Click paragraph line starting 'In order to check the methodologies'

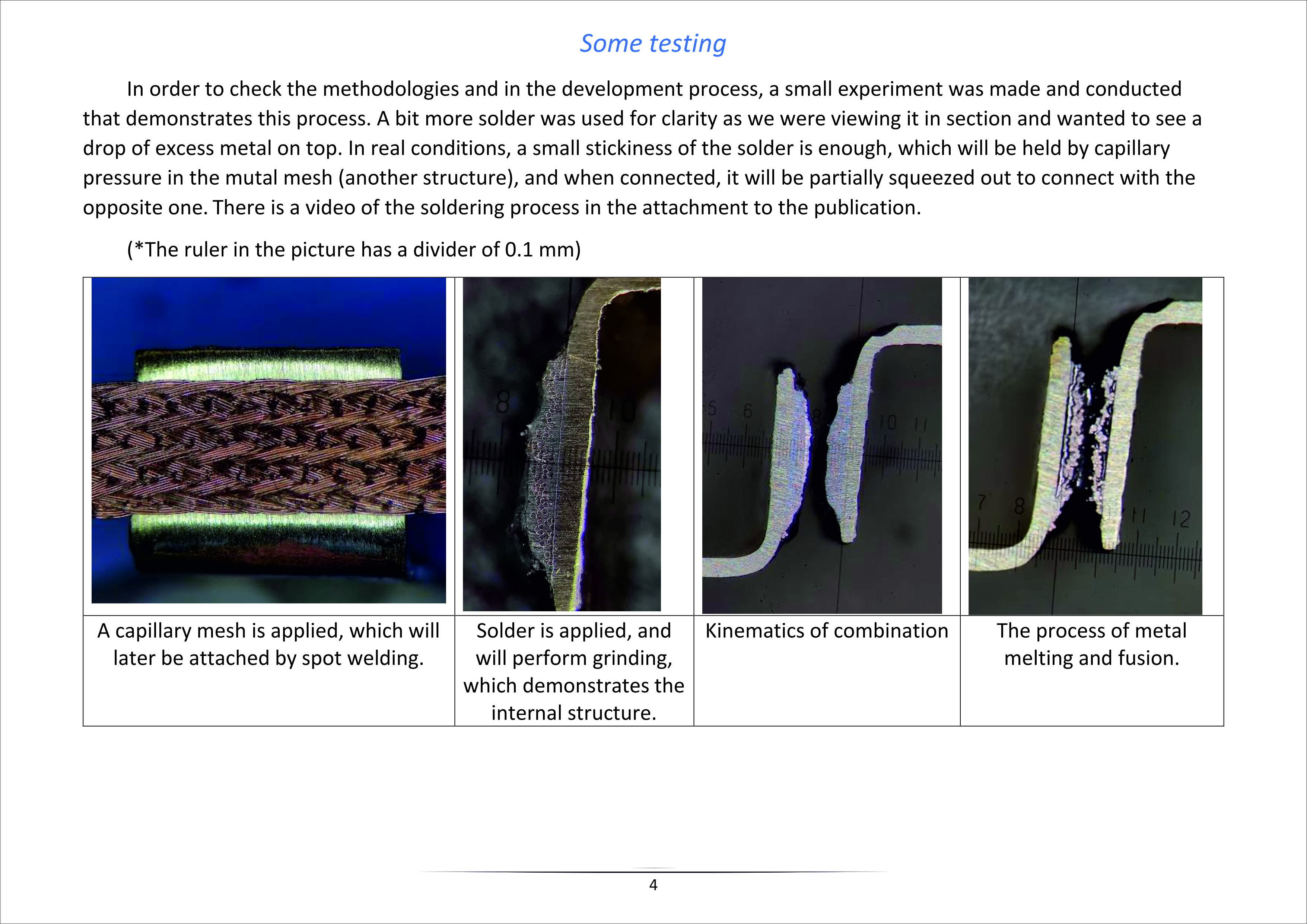point(654,89)
